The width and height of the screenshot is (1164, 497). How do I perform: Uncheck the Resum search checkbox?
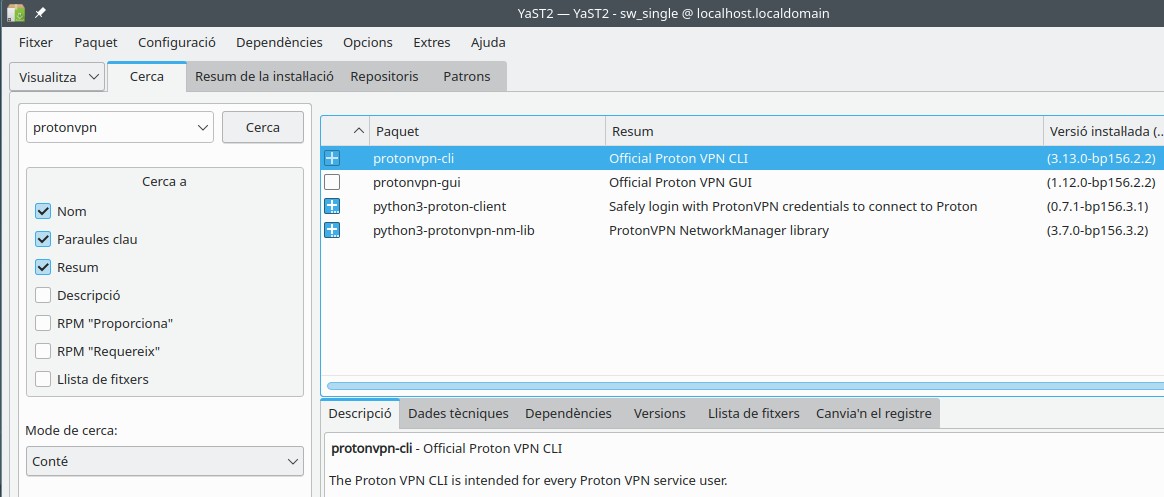tap(43, 267)
